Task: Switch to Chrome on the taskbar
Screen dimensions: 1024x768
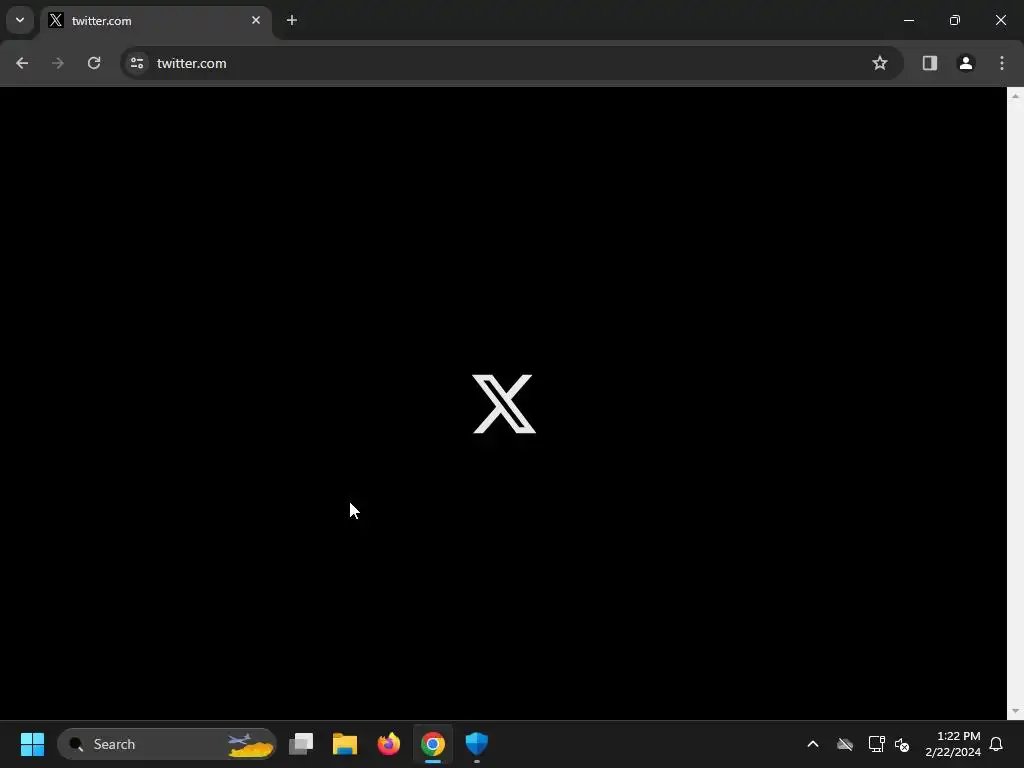Action: point(432,744)
